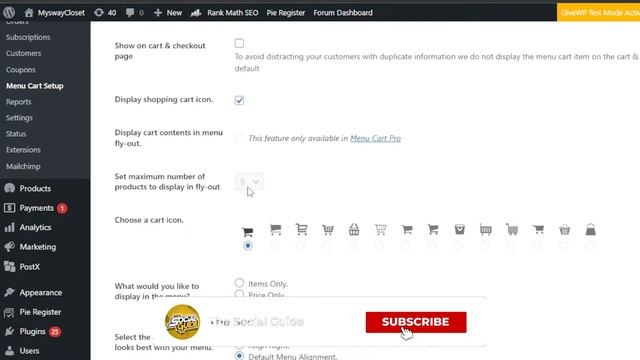Open the PostX menu icon
Image resolution: width=640 pixels, height=360 pixels.
tap(9, 267)
